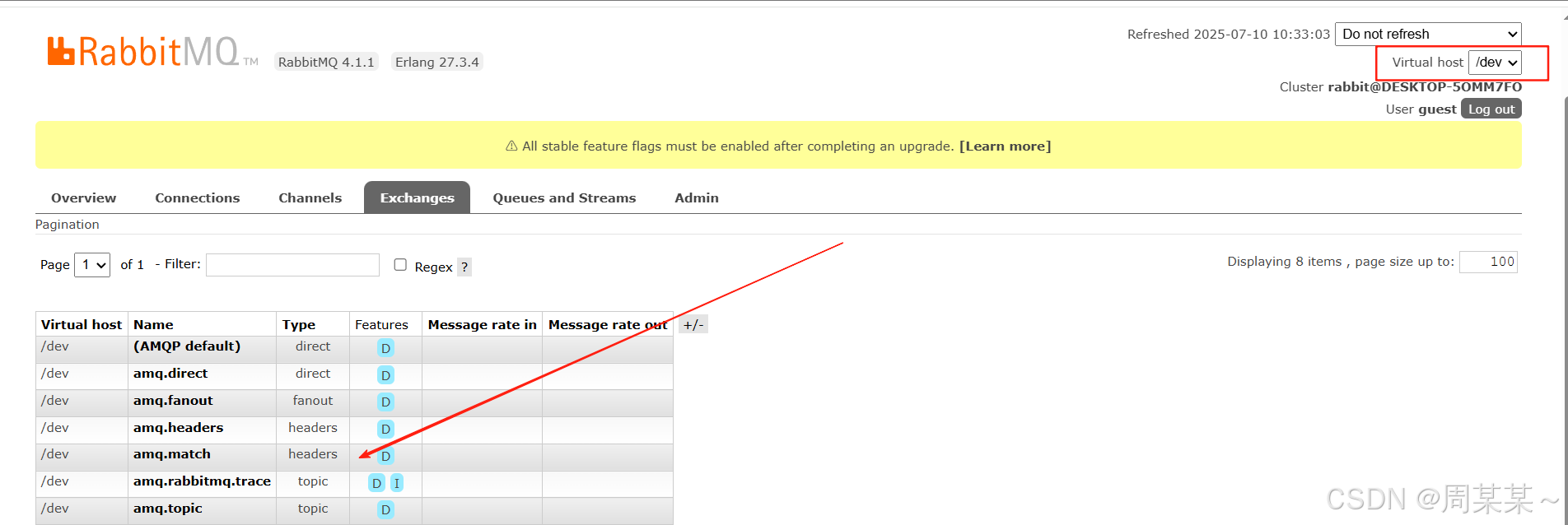Go to the Overview tab

[x=83, y=197]
